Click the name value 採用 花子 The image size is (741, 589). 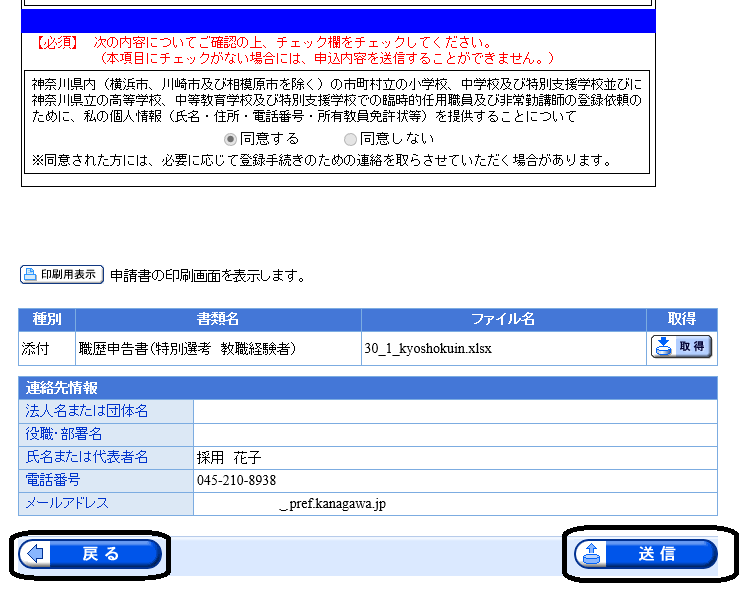click(229, 458)
